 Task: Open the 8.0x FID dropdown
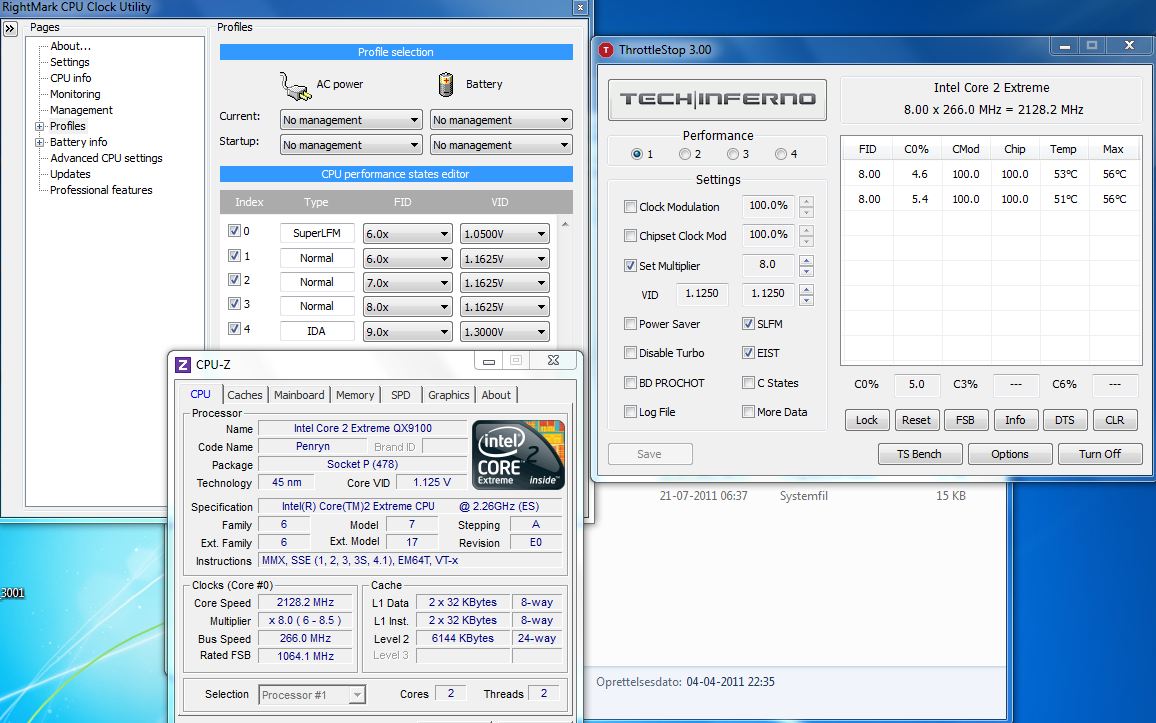[408, 307]
